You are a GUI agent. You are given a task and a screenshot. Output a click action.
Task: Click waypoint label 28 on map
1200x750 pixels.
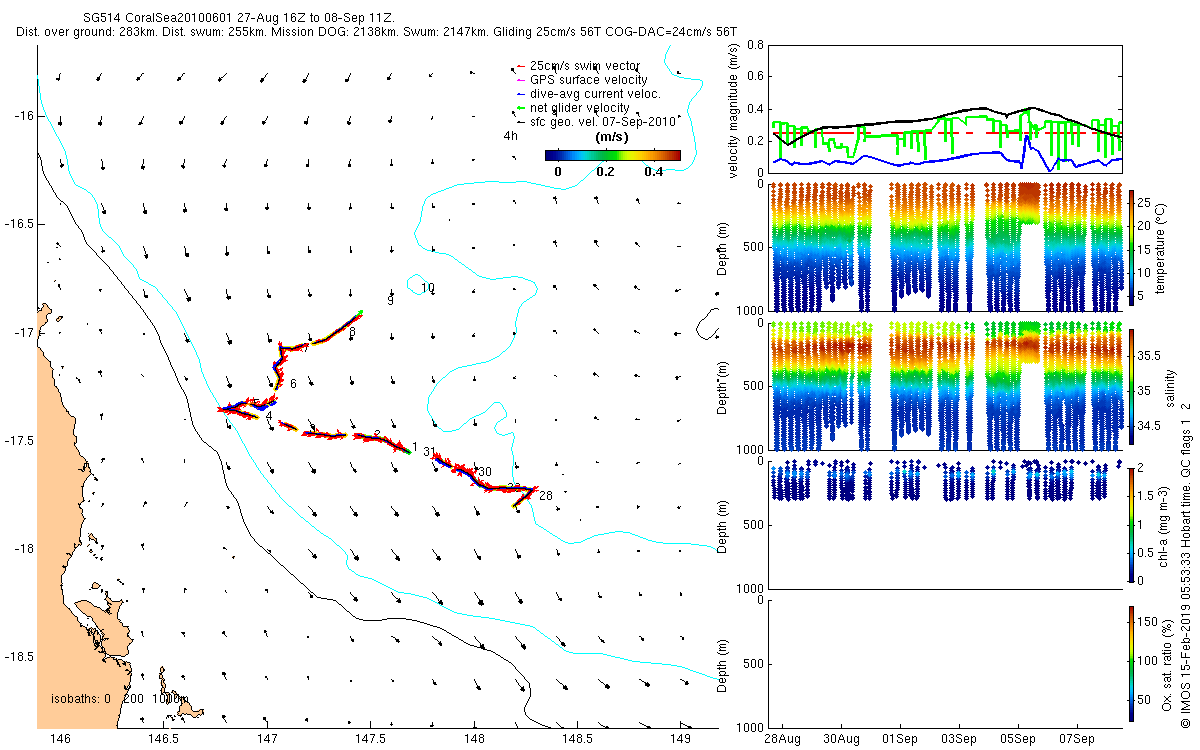[545, 495]
